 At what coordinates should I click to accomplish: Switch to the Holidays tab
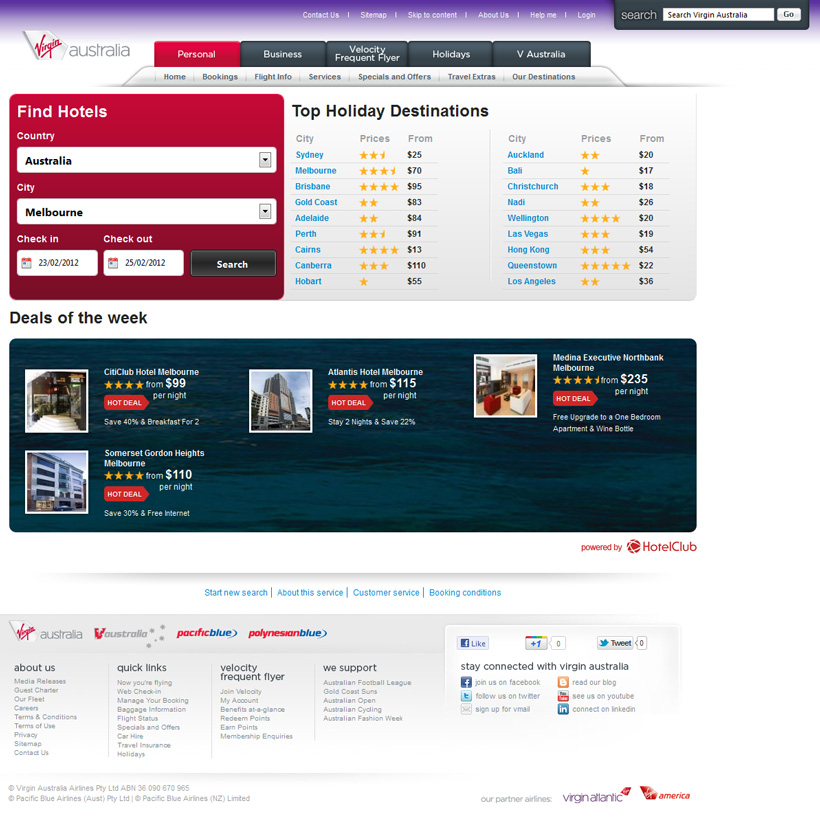(451, 54)
